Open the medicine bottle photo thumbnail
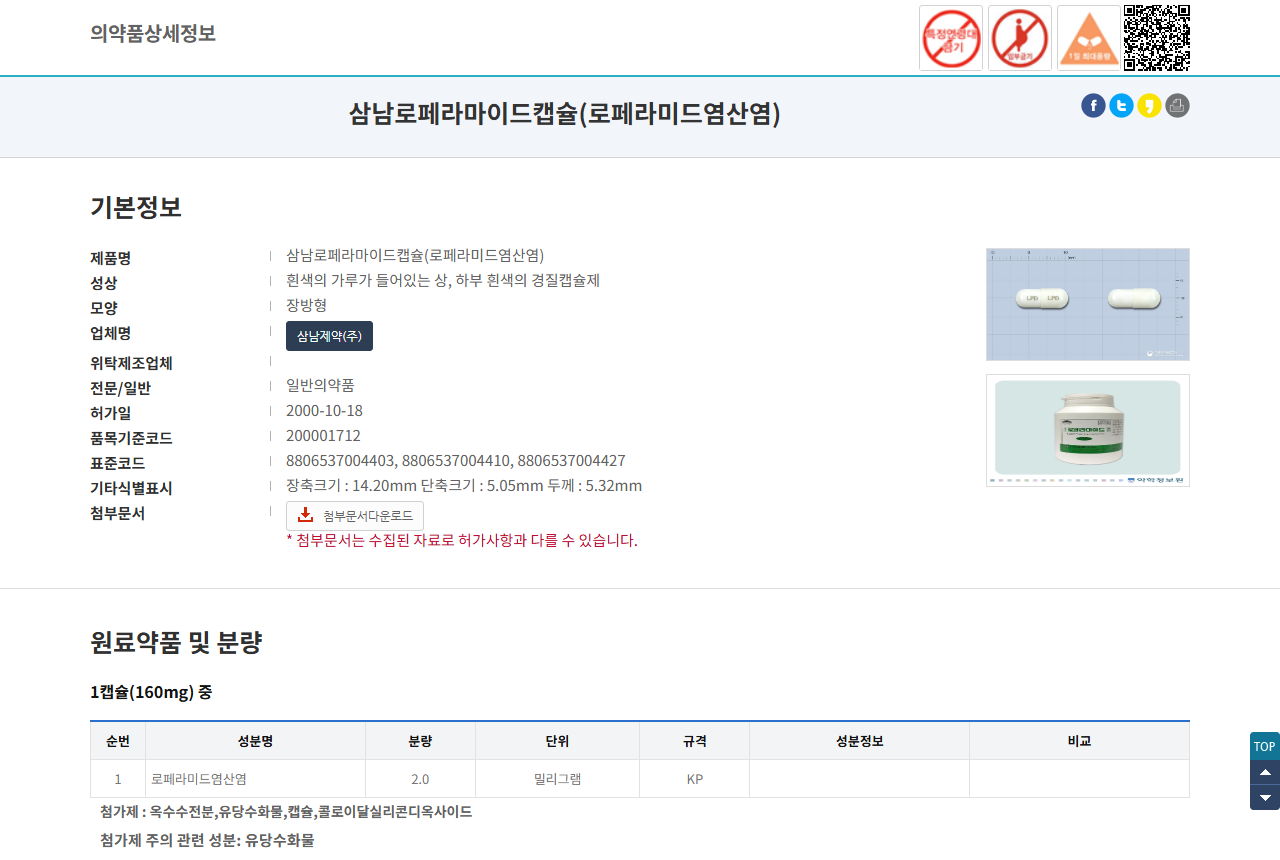Viewport: 1280px width, 860px height. (x=1088, y=431)
